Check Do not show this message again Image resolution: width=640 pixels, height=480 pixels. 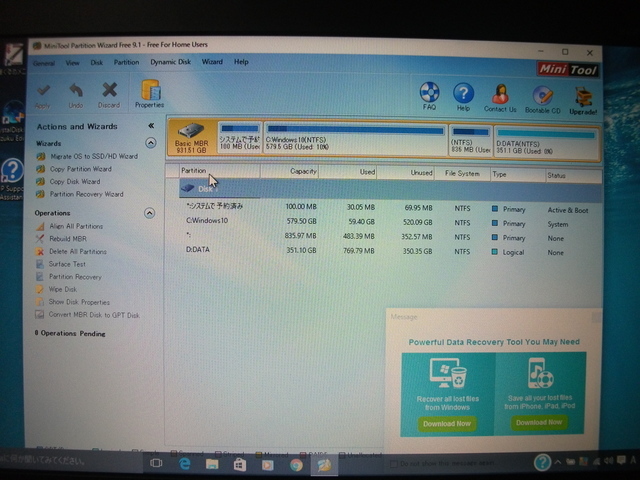tap(394, 464)
